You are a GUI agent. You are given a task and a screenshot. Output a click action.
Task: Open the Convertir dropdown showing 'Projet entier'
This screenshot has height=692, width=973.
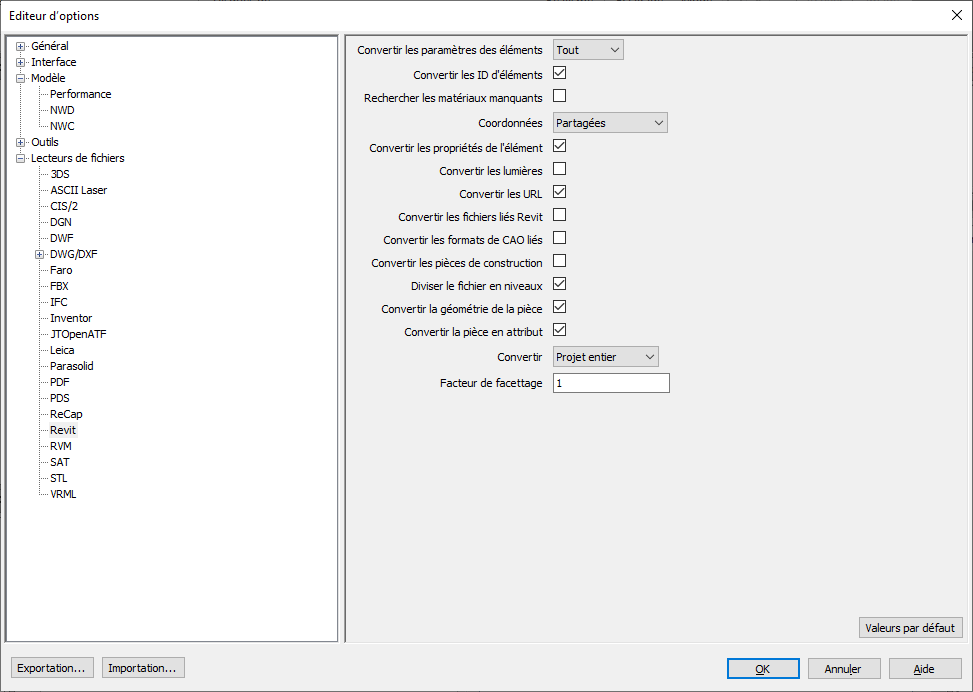point(606,357)
